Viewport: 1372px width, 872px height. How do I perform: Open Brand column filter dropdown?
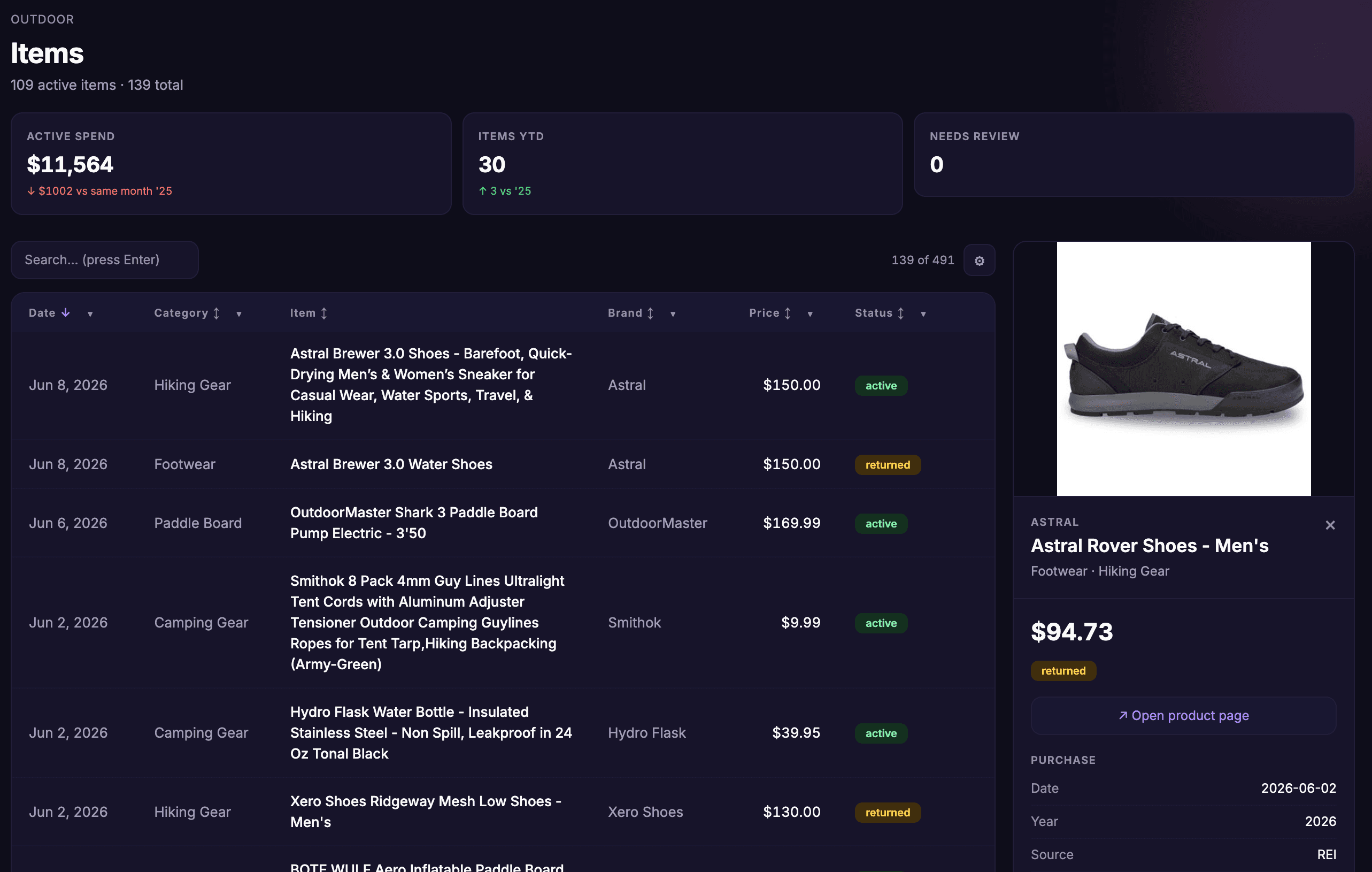[673, 314]
